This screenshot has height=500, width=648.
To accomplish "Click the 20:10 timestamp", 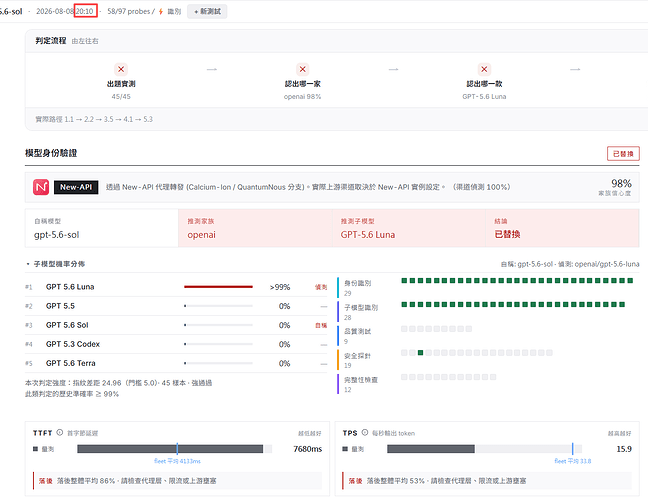I will click(85, 11).
